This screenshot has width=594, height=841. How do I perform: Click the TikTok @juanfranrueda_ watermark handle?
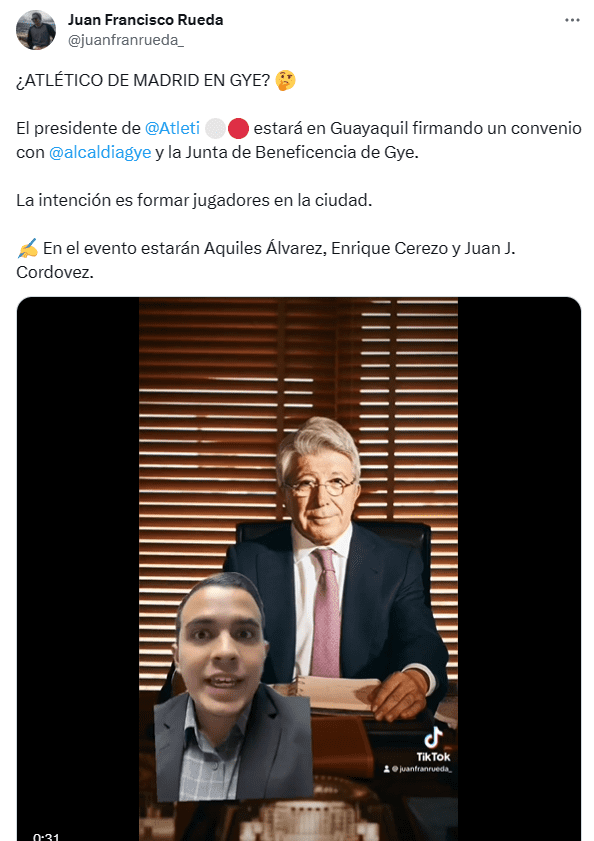[417, 769]
